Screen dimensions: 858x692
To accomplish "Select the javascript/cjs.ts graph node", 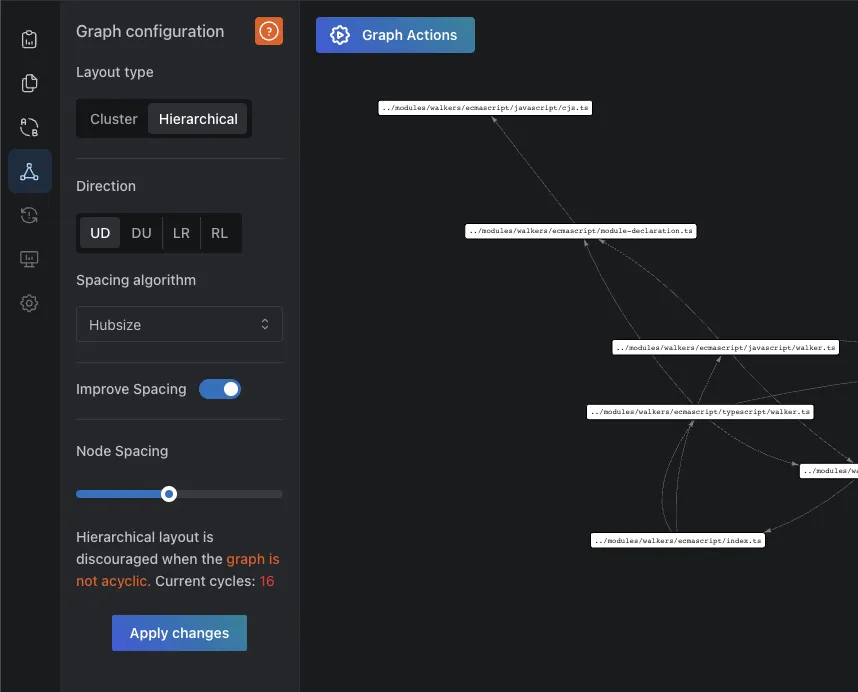I will click(x=485, y=108).
